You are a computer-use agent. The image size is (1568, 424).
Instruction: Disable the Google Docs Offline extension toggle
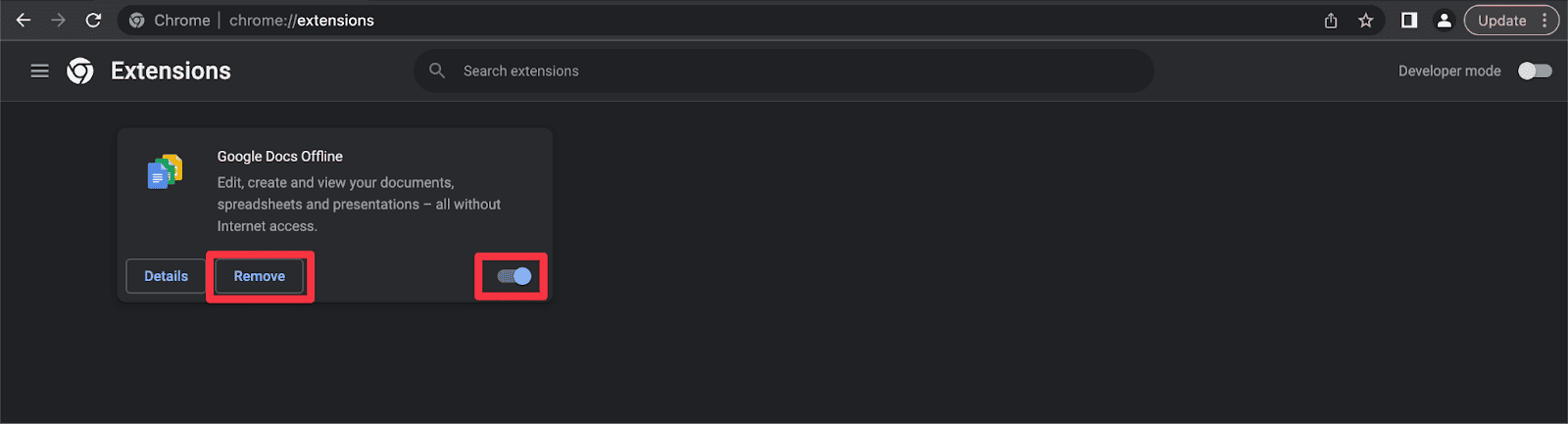(x=514, y=276)
